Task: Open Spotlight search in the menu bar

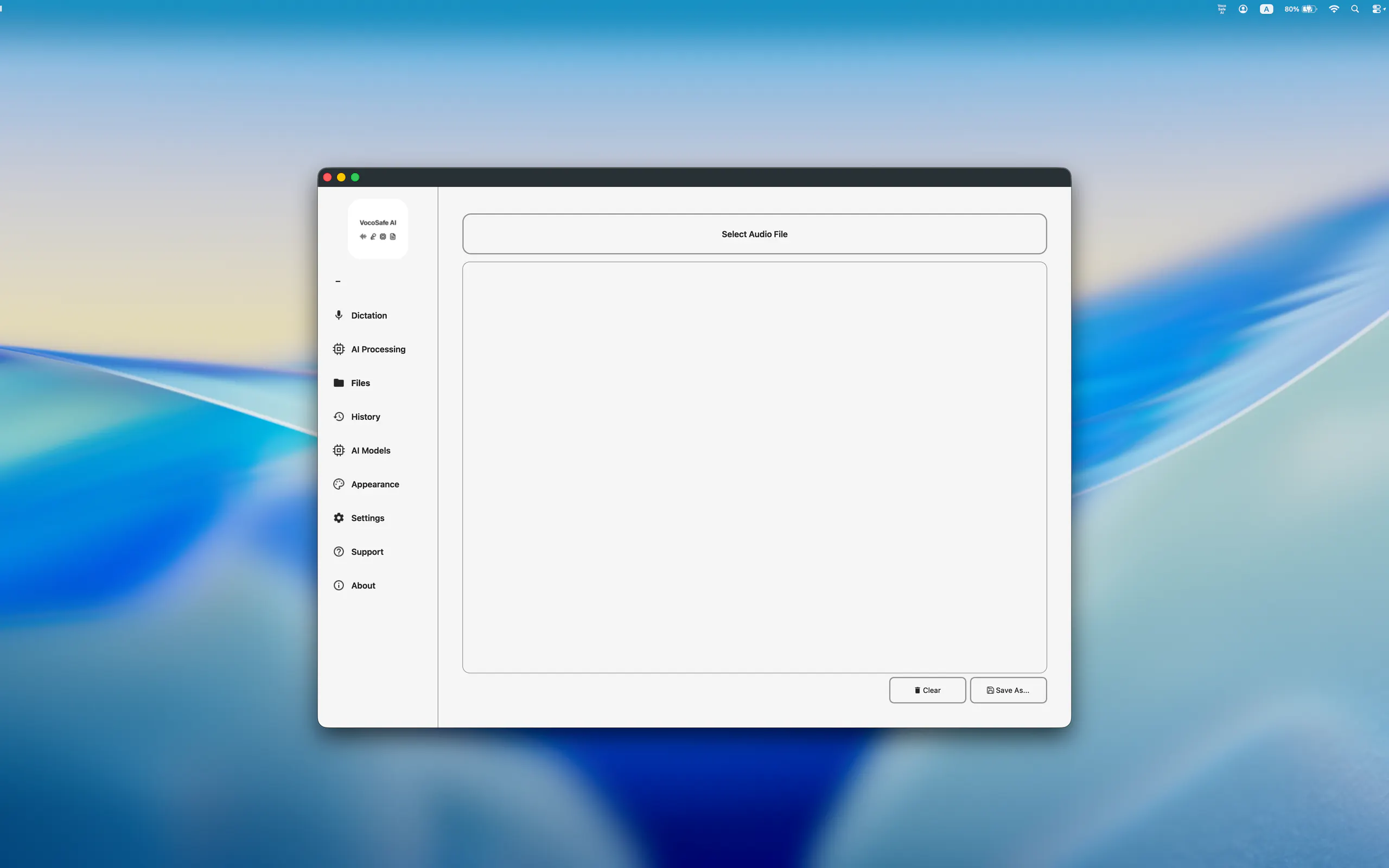Action: 1355,9
